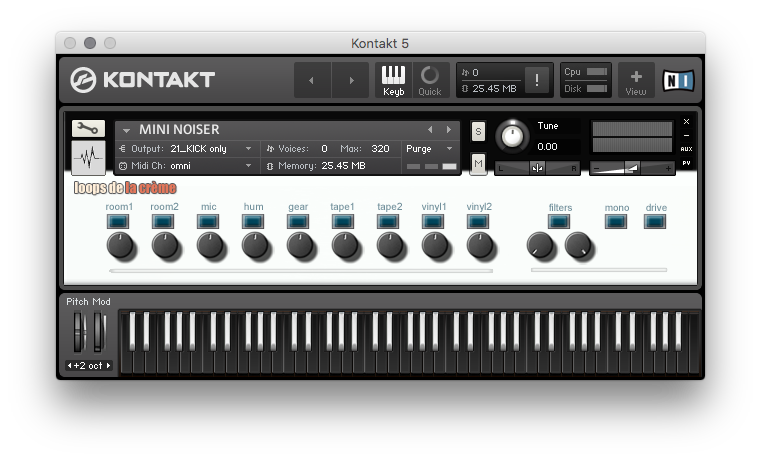Screen dimensions: 761x460
Task: Click the waveform instrument icon
Action: tap(88, 157)
